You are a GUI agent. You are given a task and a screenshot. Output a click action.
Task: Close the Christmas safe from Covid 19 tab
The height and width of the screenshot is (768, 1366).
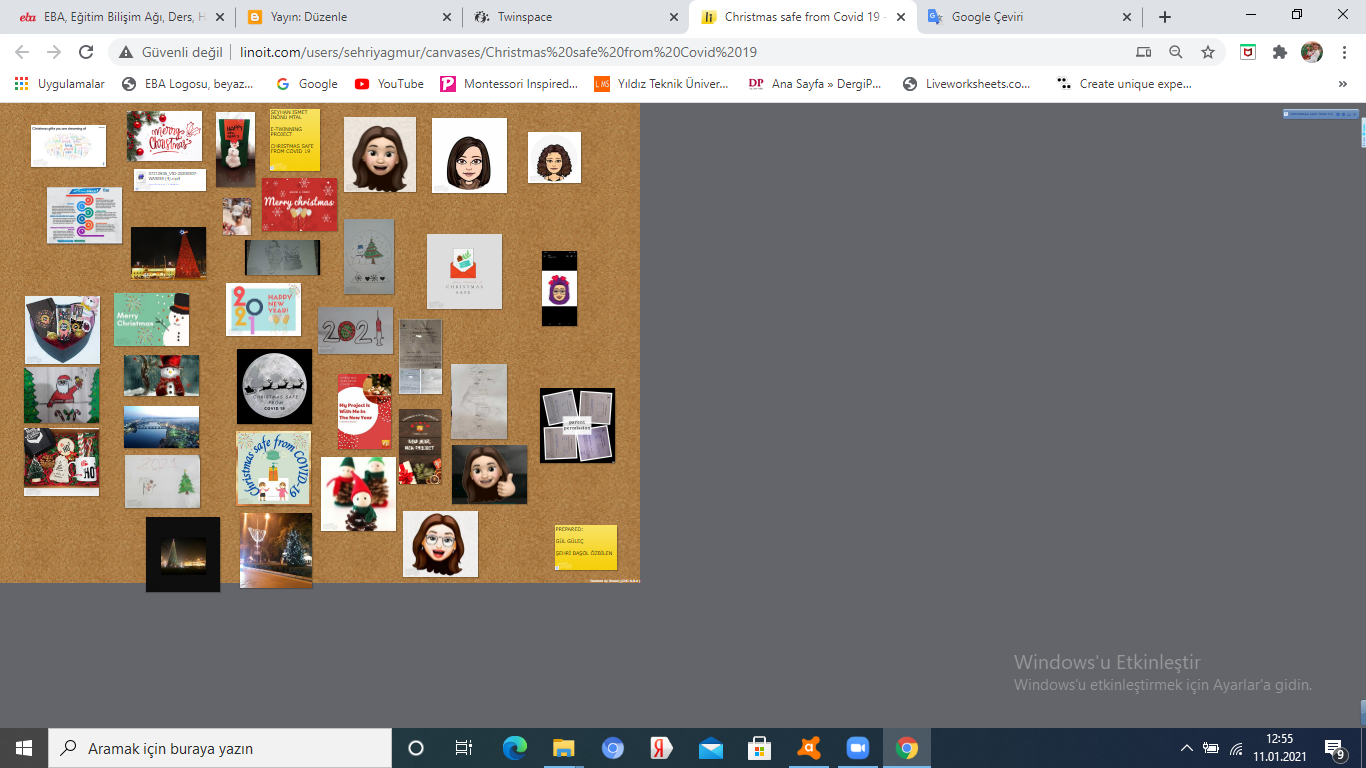[900, 17]
